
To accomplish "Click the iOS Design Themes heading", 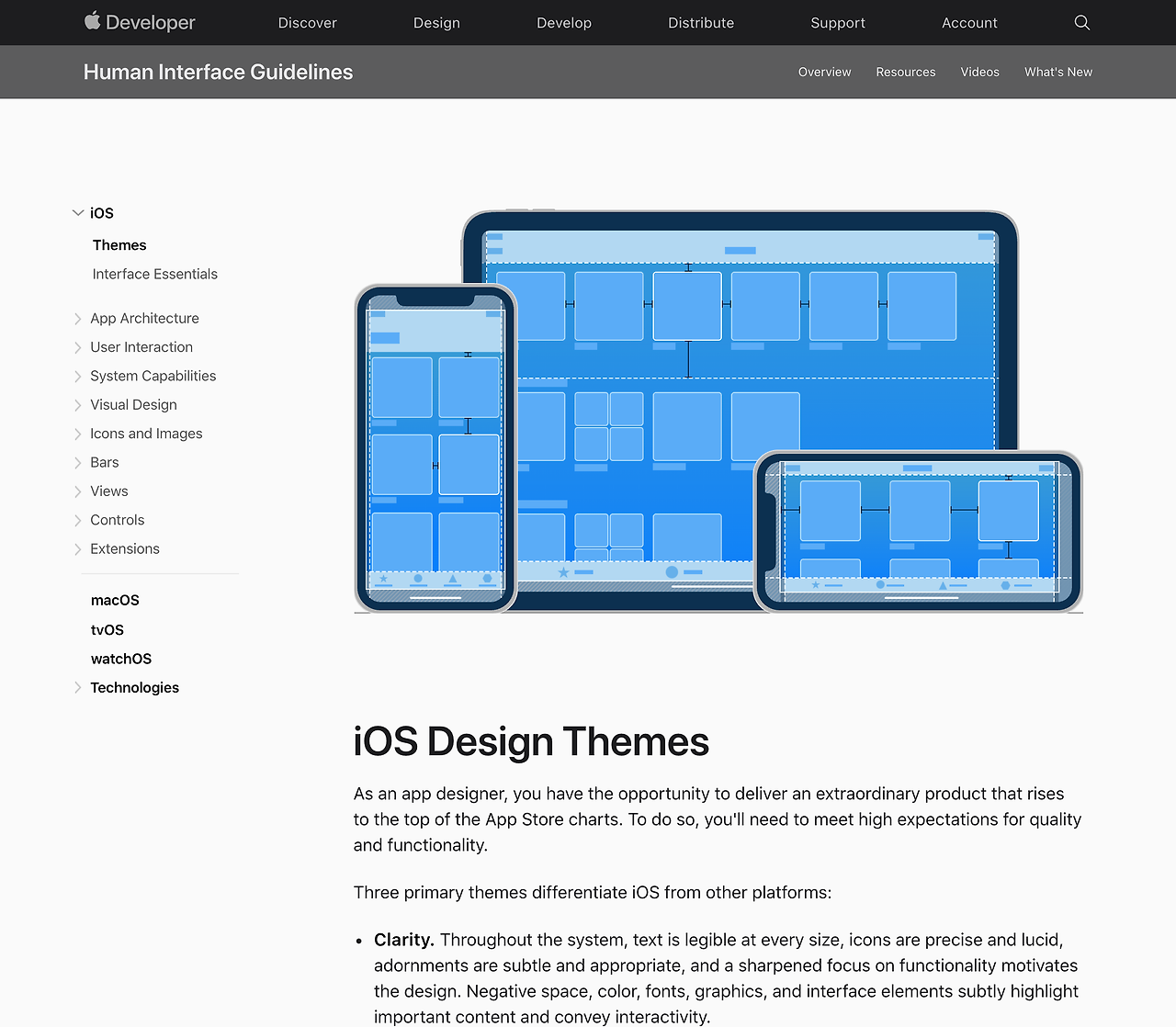I will pos(531,741).
